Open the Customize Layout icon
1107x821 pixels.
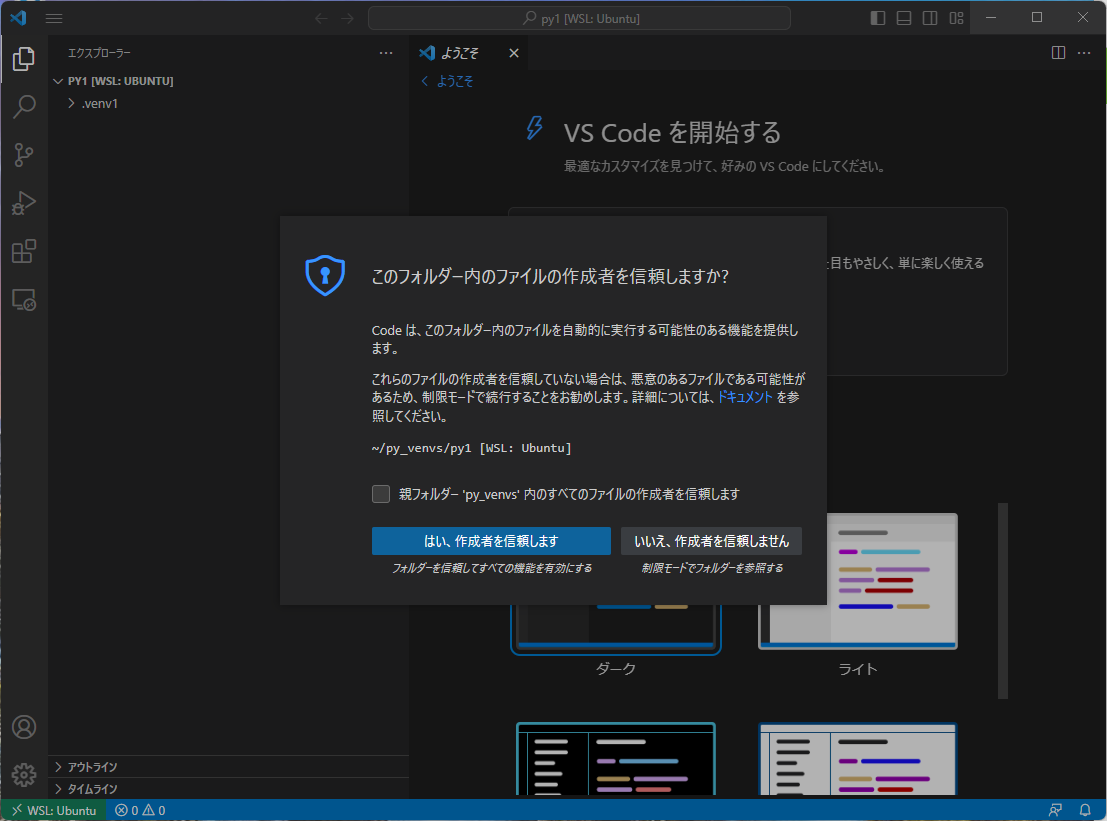click(957, 18)
